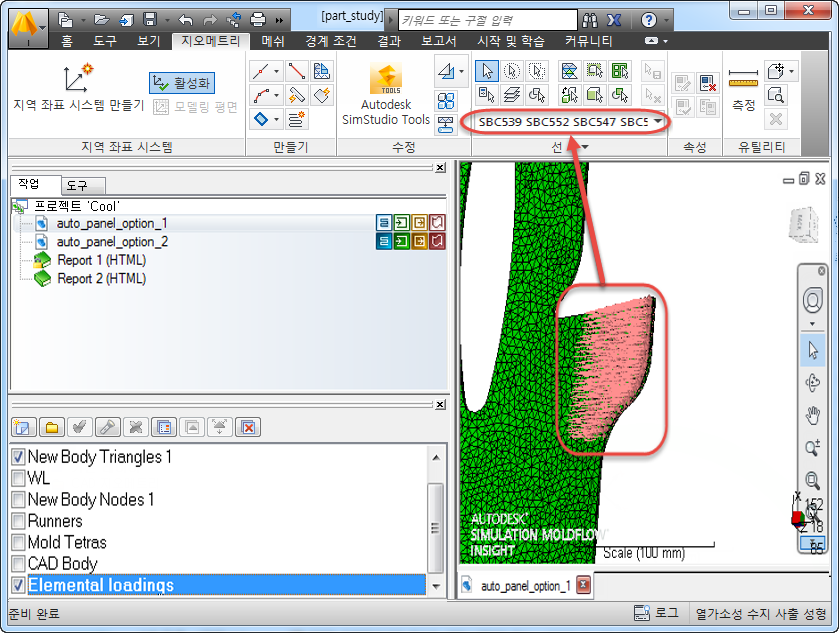Open the 경계 조건 ribbon tab
Screen dimensions: 839x633
[x=331, y=41]
